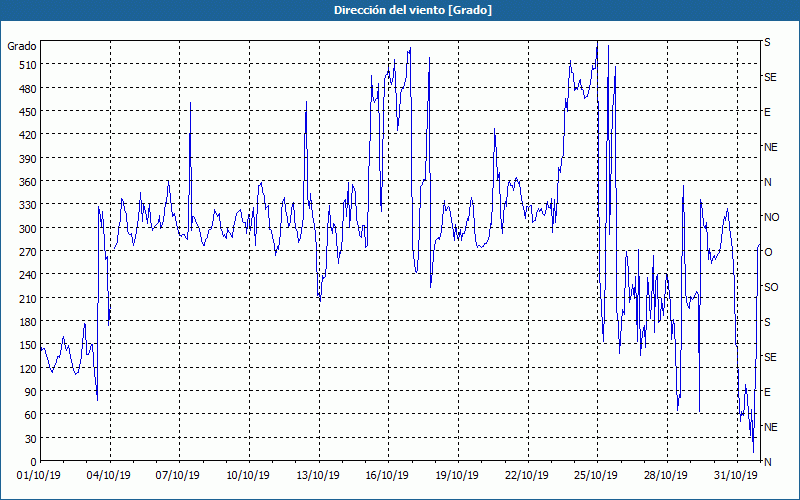Select the N compass label beside the 360 gridline
The width and height of the screenshot is (800, 500).
(x=768, y=182)
